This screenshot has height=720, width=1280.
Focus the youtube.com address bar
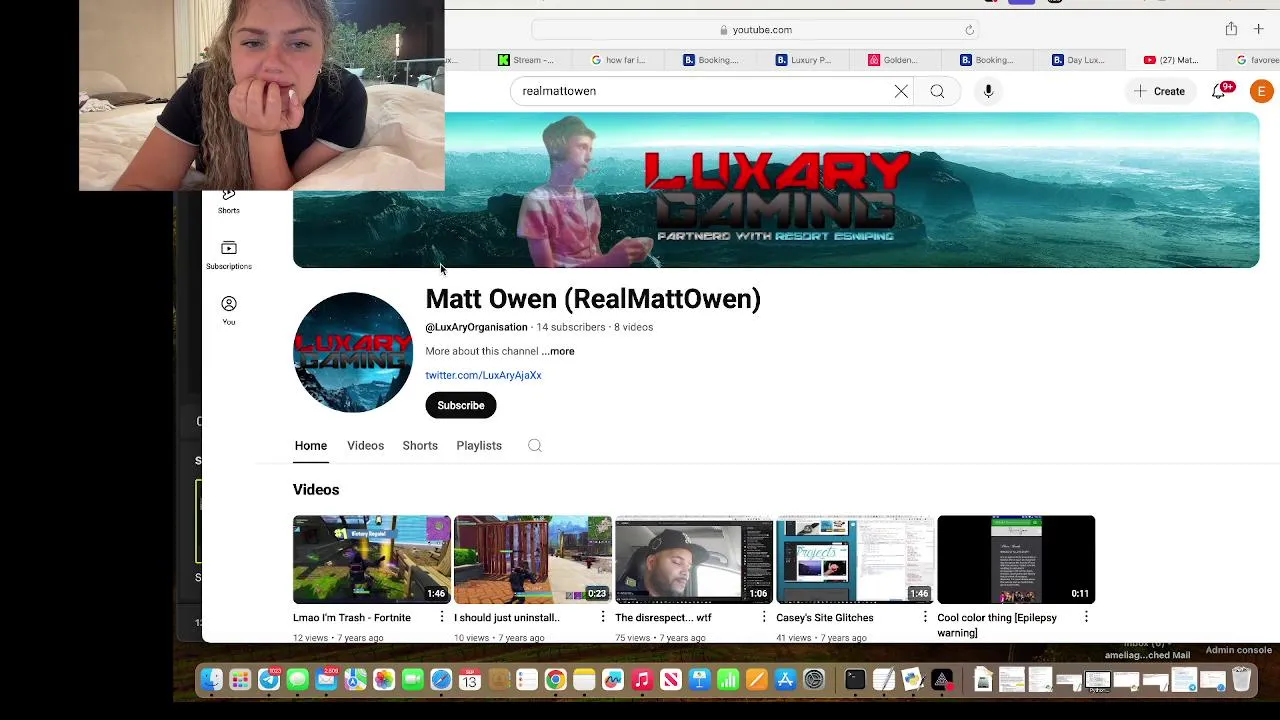point(755,30)
